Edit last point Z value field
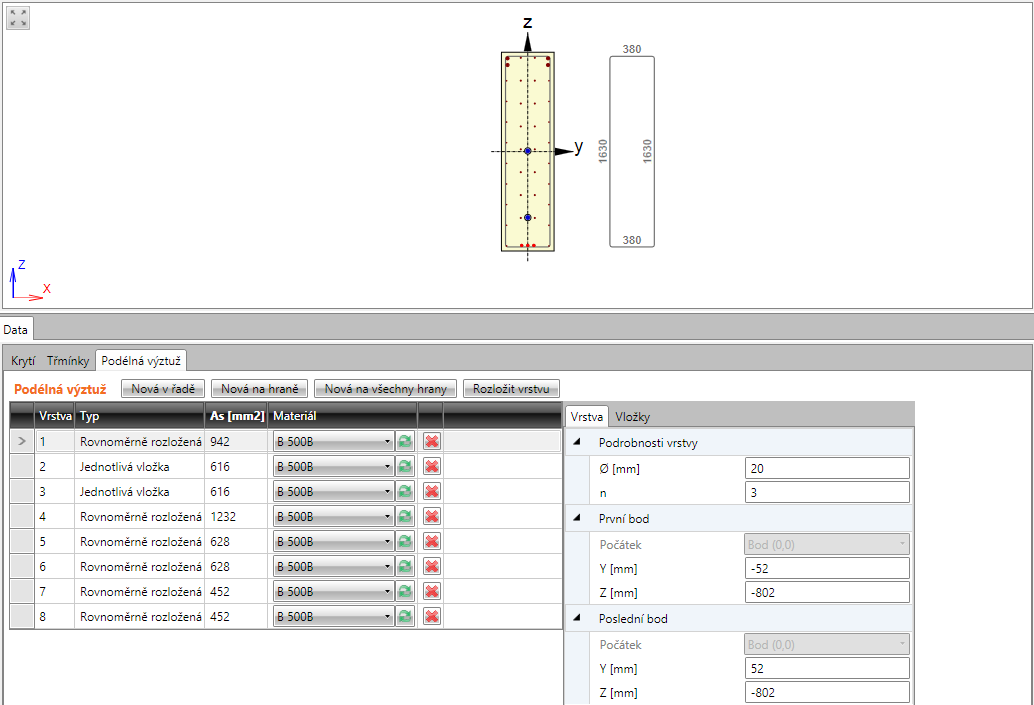 (827, 692)
